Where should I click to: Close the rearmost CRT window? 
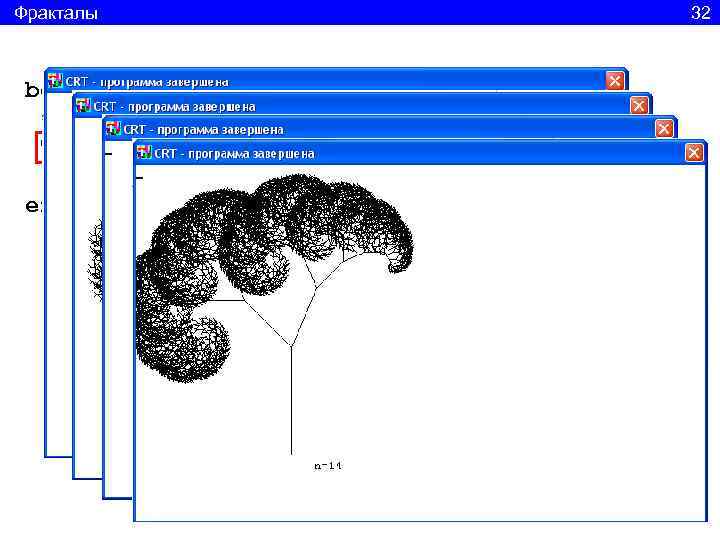click(614, 81)
